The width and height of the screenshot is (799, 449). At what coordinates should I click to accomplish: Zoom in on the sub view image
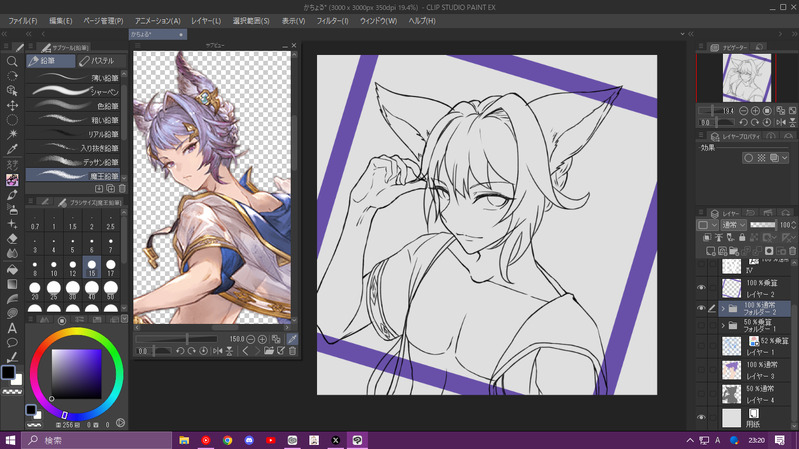point(263,339)
